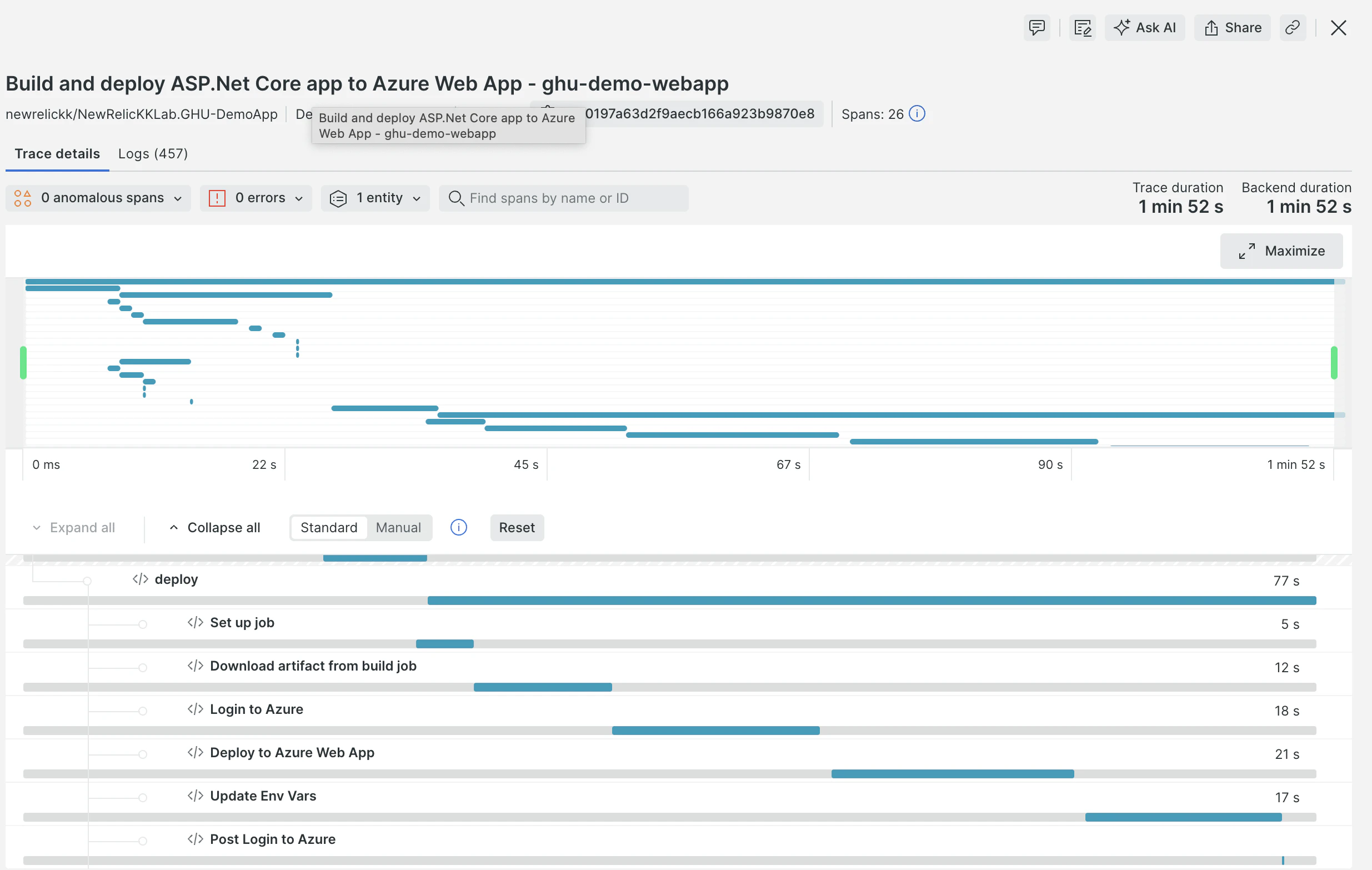Select the Deploy to Azure Web App span
Image resolution: width=1372 pixels, height=870 pixels.
(x=678, y=761)
